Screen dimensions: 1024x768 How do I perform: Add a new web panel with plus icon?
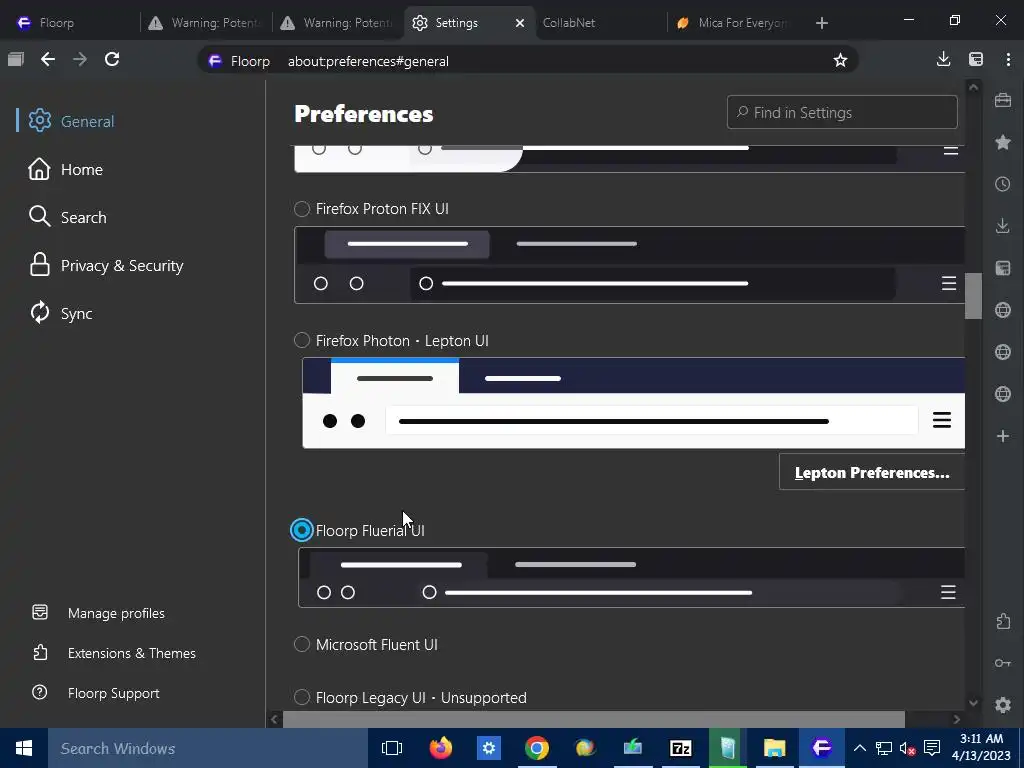pos(1002,436)
